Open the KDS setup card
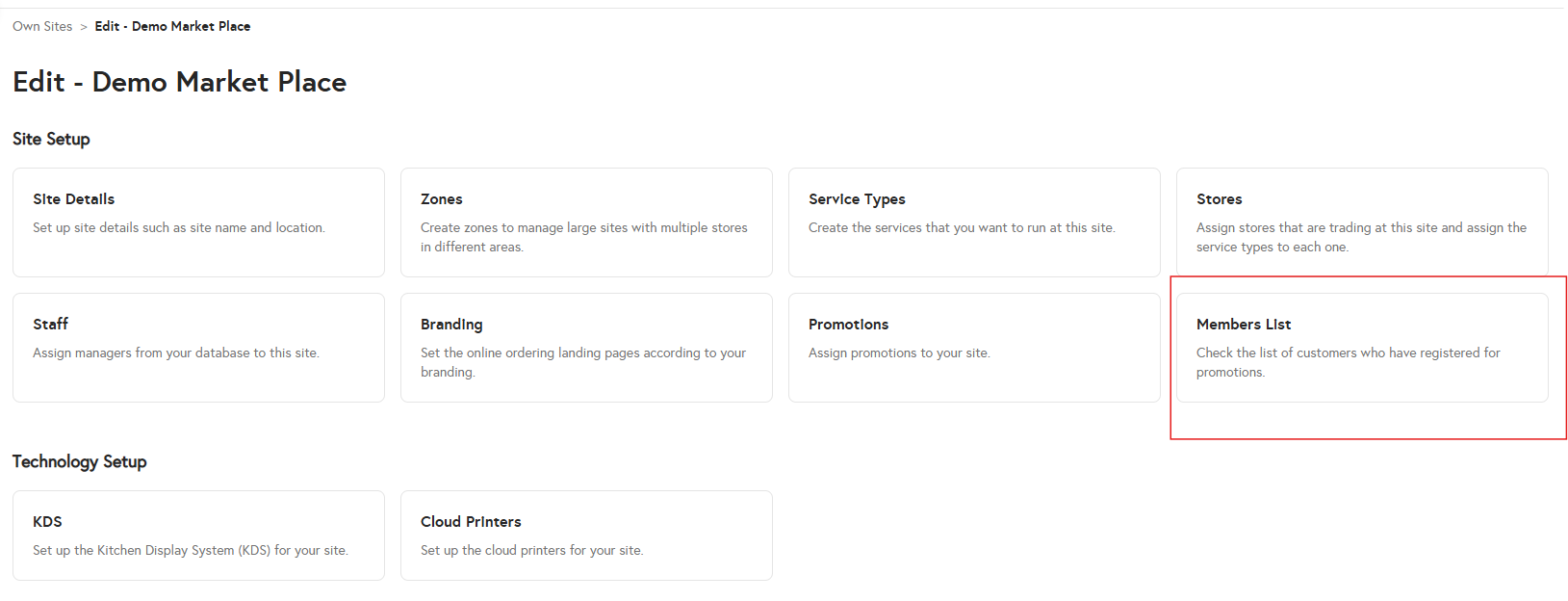Image resolution: width=1568 pixels, height=601 pixels. pyautogui.click(x=198, y=535)
